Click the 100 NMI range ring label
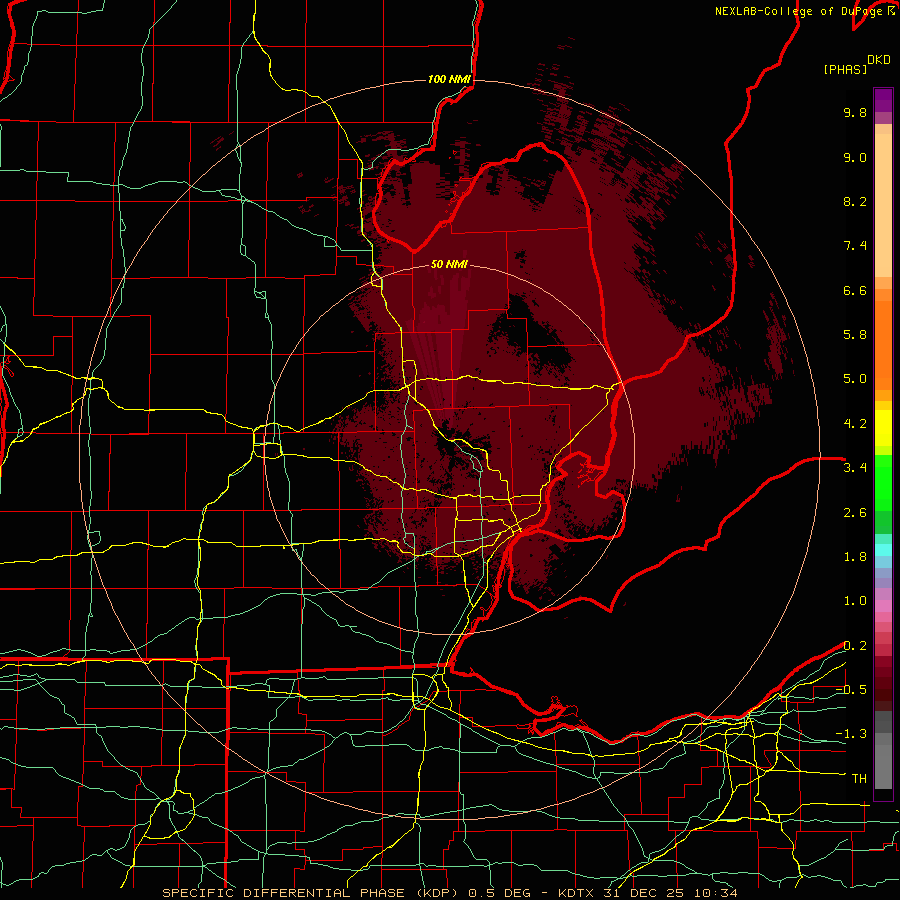Screen dimensions: 900x900 point(449,79)
